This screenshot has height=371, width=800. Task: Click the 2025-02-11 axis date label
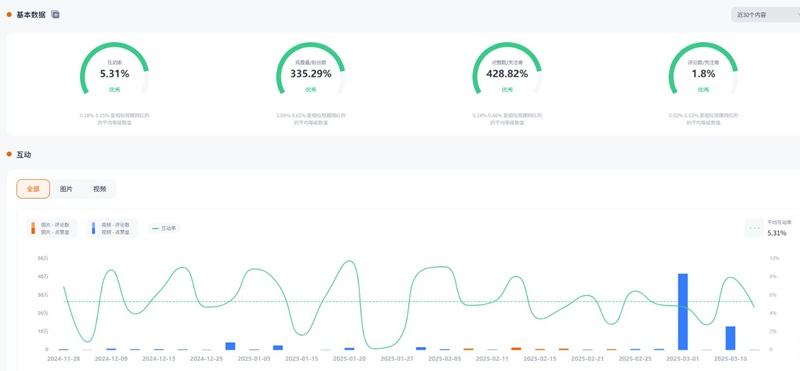point(492,359)
